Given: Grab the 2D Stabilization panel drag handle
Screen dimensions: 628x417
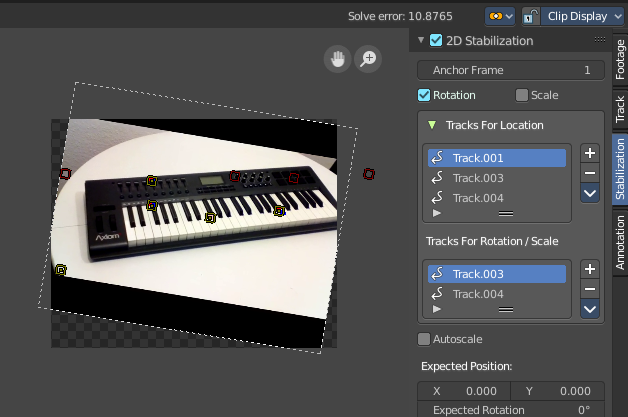Looking at the screenshot, I should pyautogui.click(x=600, y=39).
